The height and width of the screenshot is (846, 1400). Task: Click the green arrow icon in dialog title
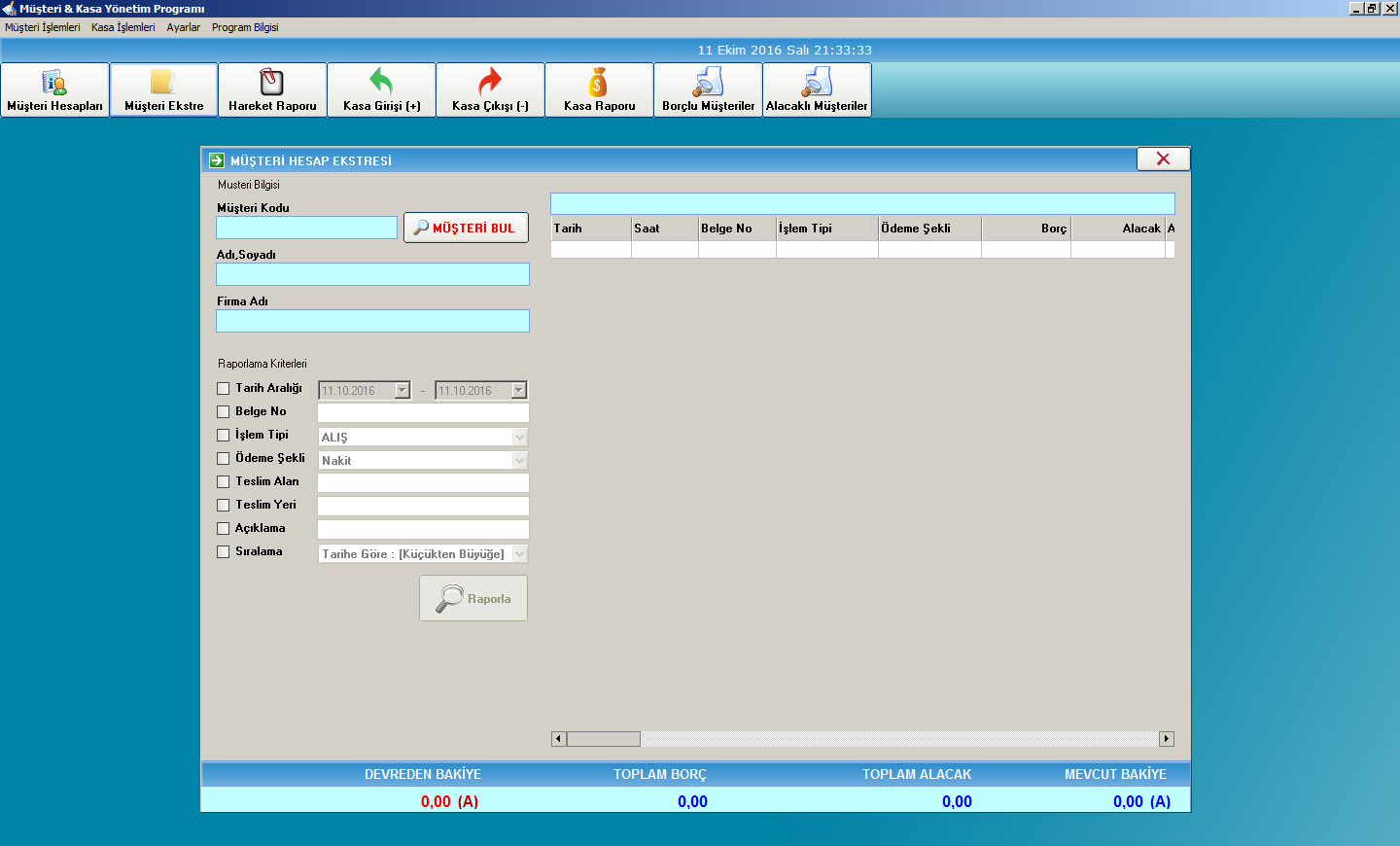coord(217,160)
